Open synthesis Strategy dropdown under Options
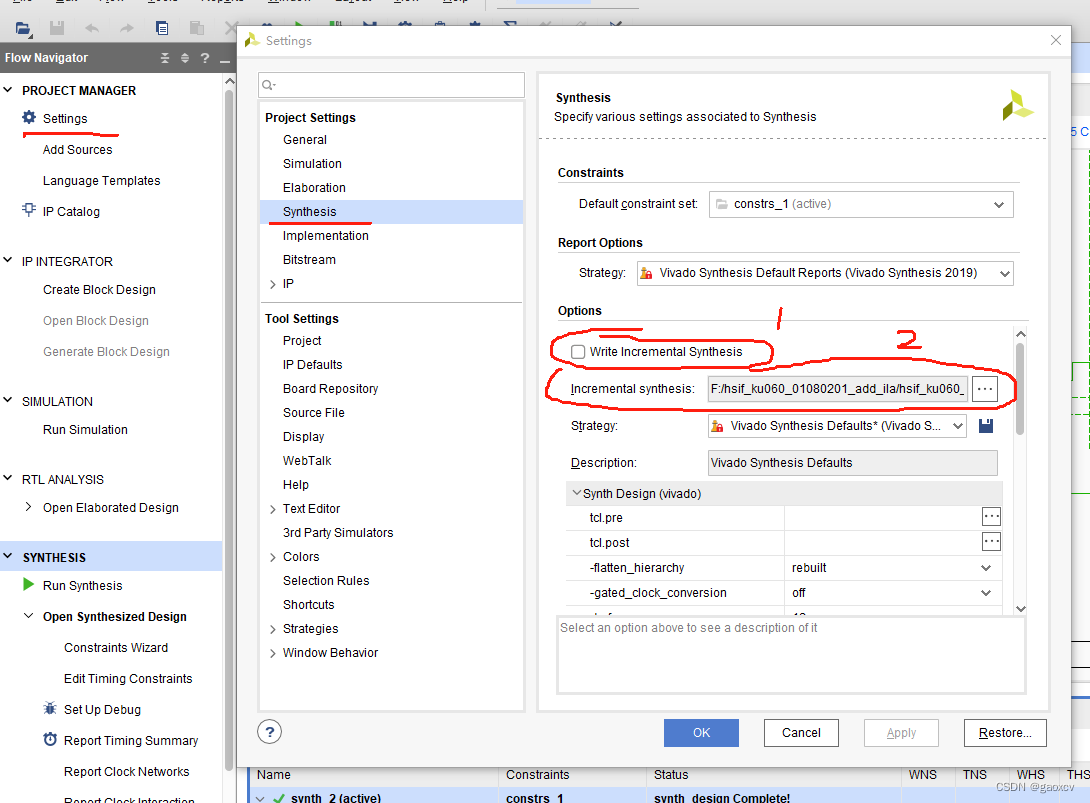Viewport: 1090px width, 803px height. [x=958, y=425]
